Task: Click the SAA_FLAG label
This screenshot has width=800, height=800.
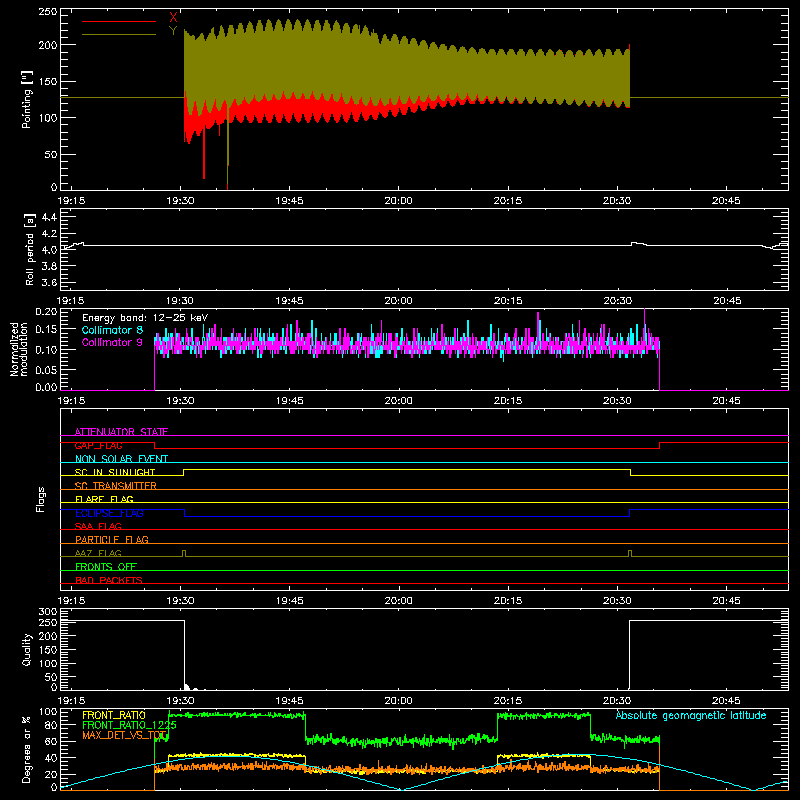Action: (x=98, y=526)
